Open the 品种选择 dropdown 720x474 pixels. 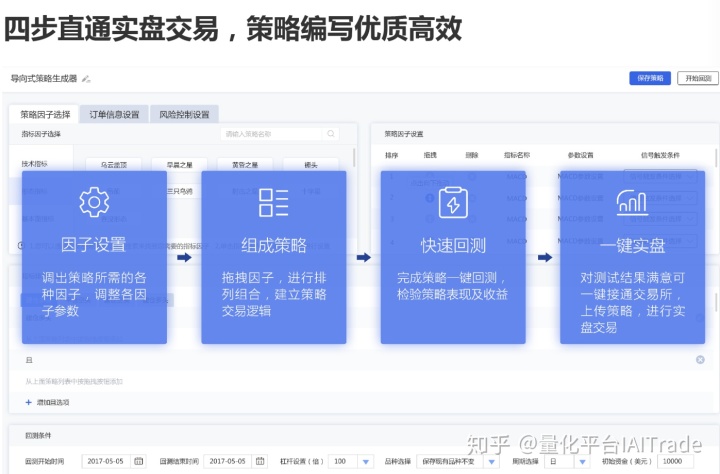[457, 461]
